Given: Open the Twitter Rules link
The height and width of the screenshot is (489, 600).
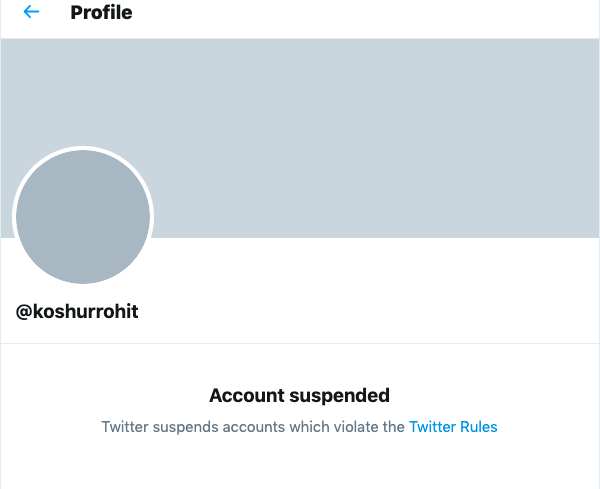Looking at the screenshot, I should point(453,427).
